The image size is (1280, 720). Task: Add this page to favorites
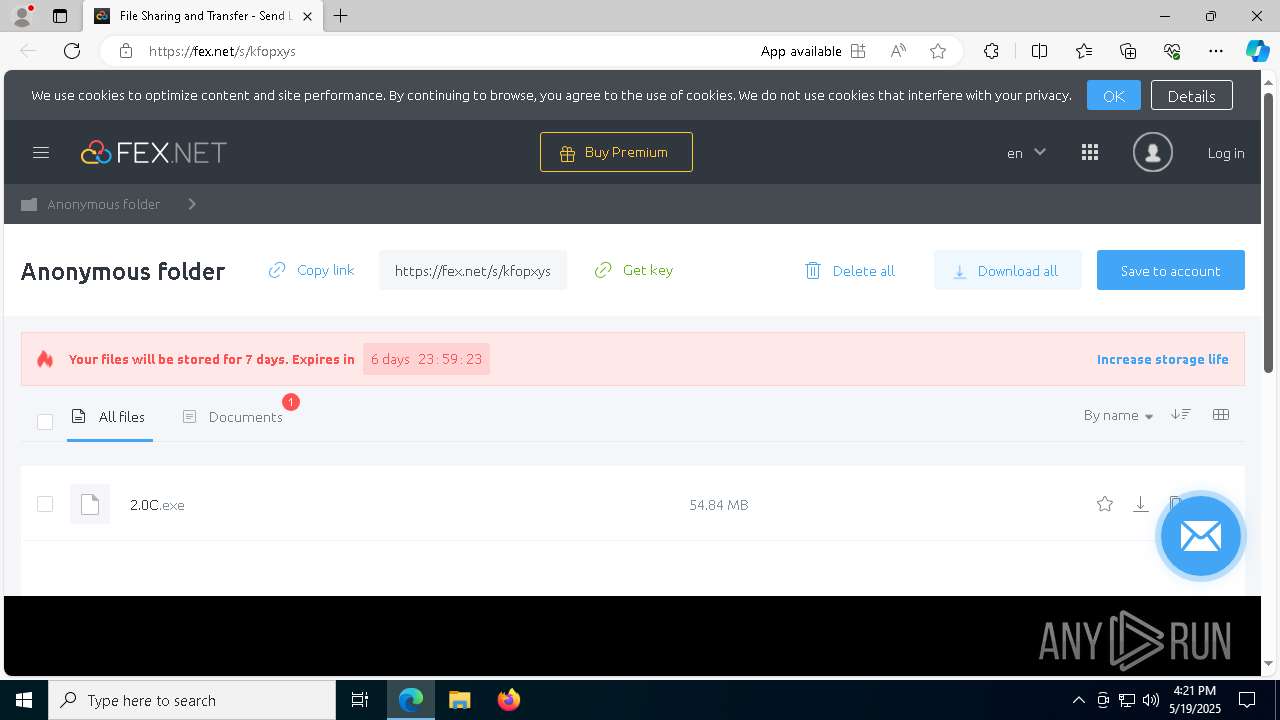point(938,51)
